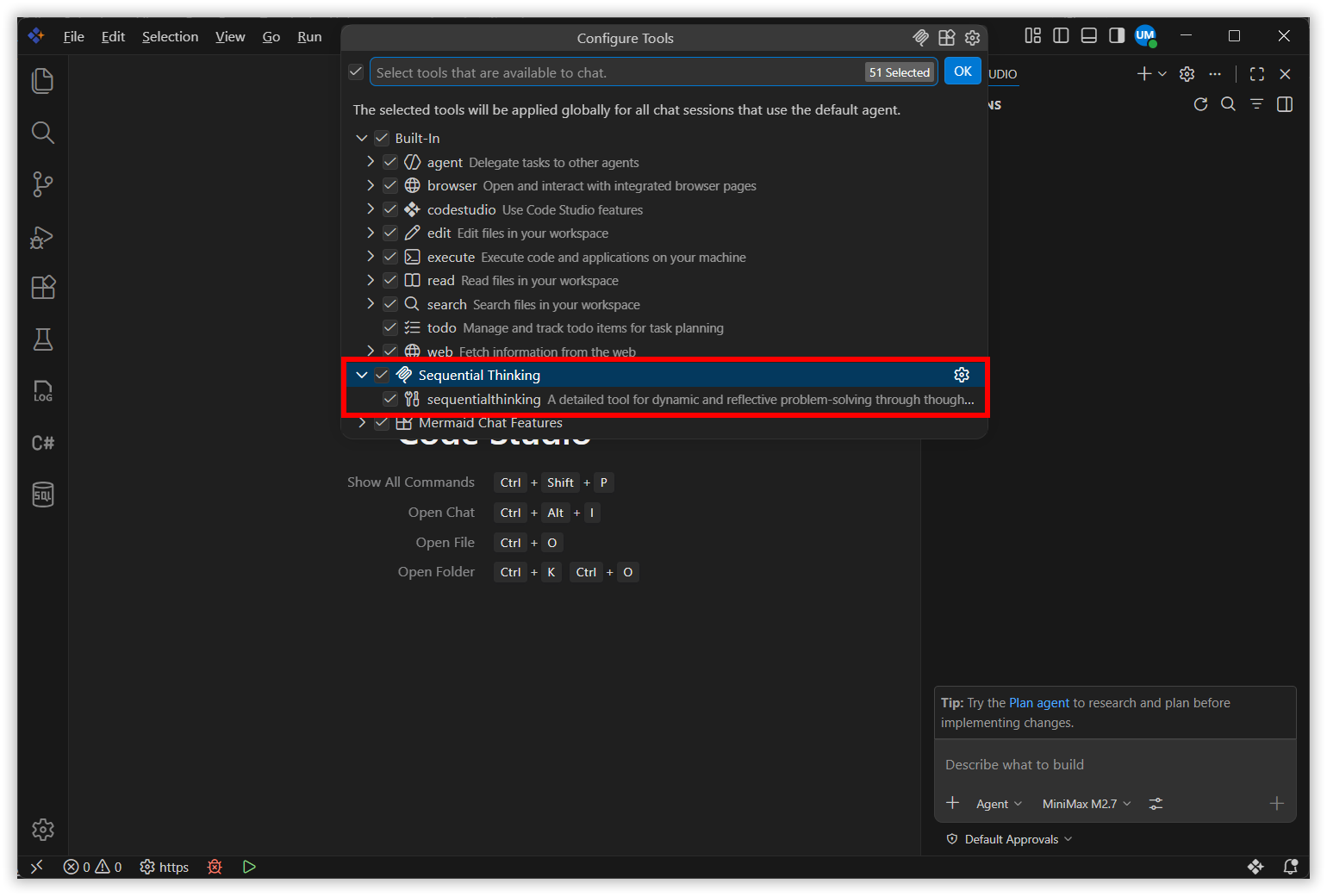Toggle the sessions side-by-side layout icon

coord(1285,104)
